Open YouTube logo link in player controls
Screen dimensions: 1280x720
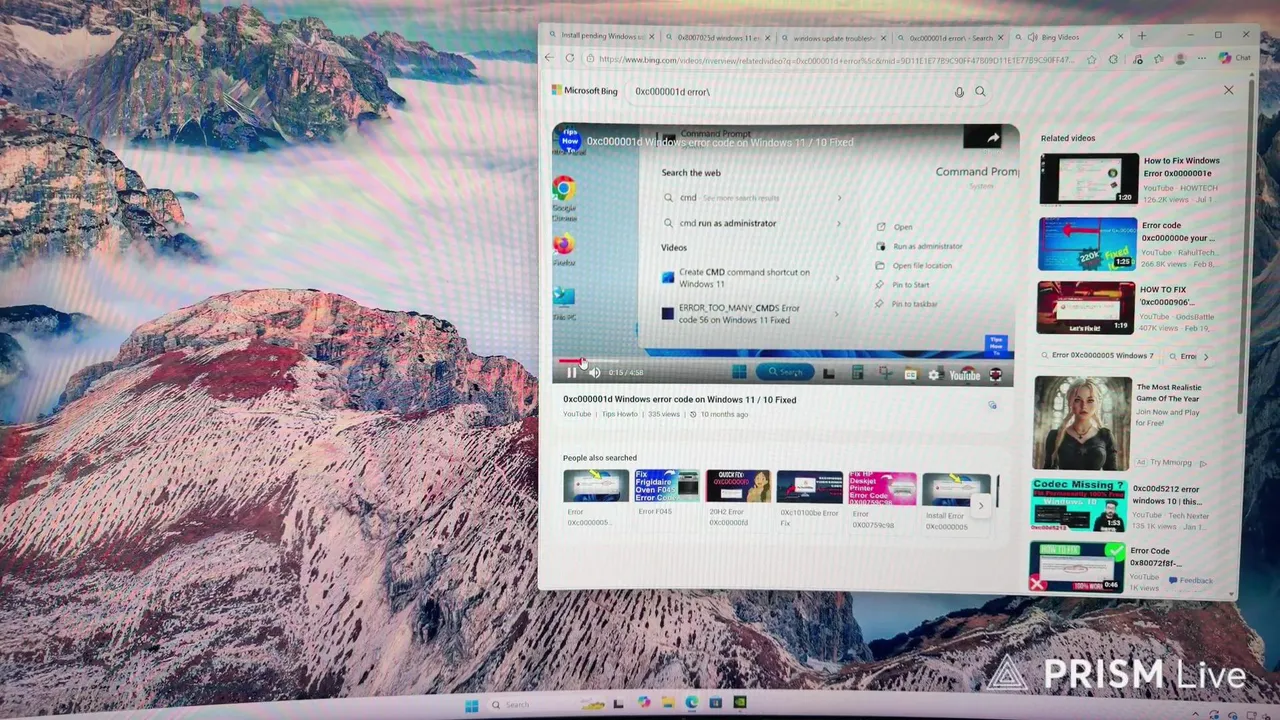tap(964, 375)
